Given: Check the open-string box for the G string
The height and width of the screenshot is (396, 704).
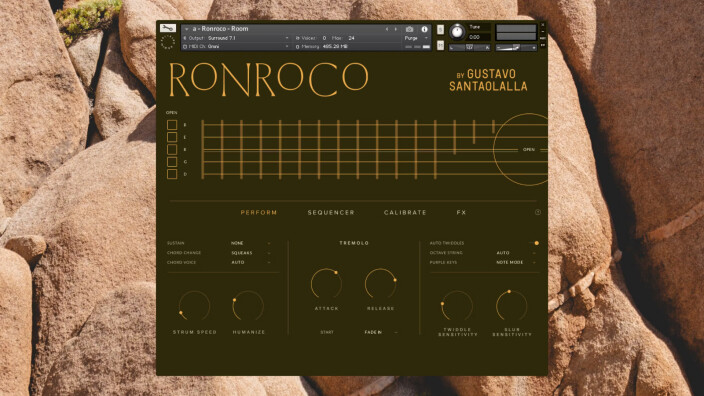Looking at the screenshot, I should point(172,162).
